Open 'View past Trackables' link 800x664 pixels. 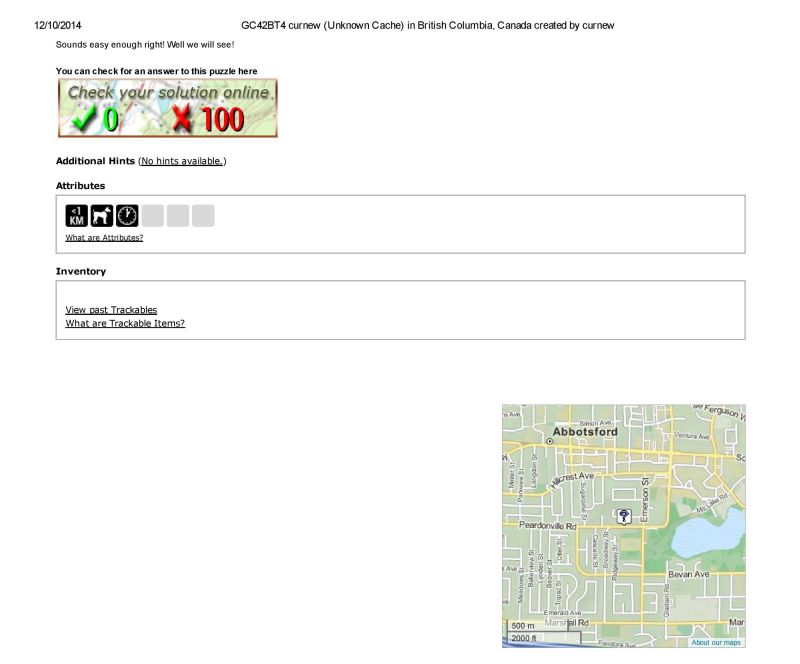[x=111, y=310]
